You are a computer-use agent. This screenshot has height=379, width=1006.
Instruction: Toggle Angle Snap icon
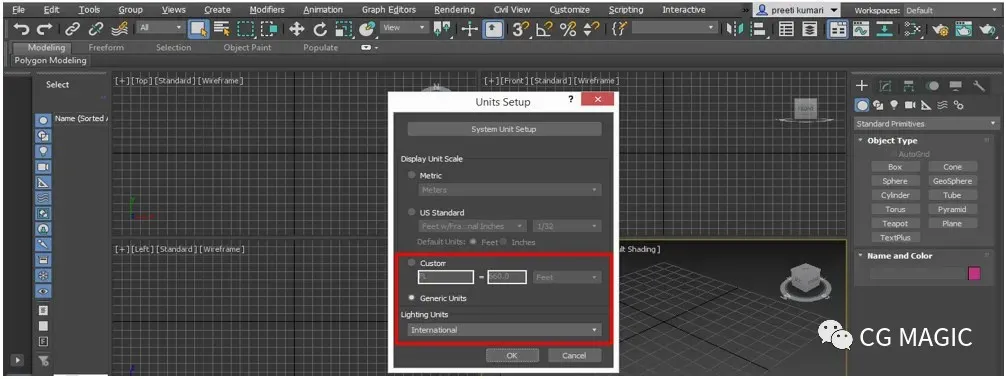[x=544, y=29]
